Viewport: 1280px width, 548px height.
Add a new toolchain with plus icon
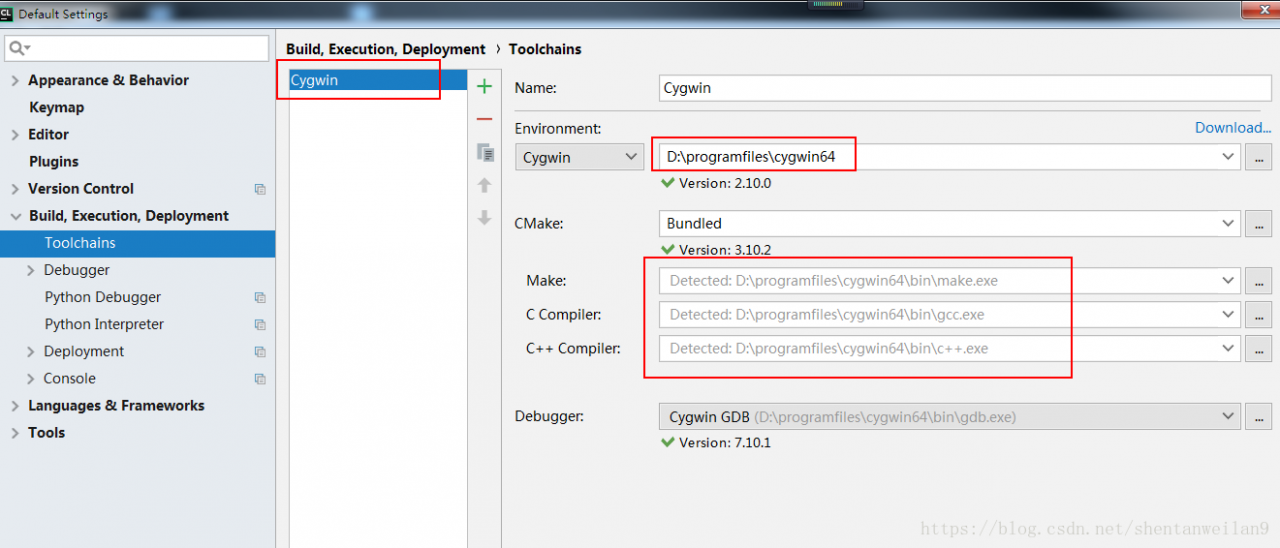485,87
